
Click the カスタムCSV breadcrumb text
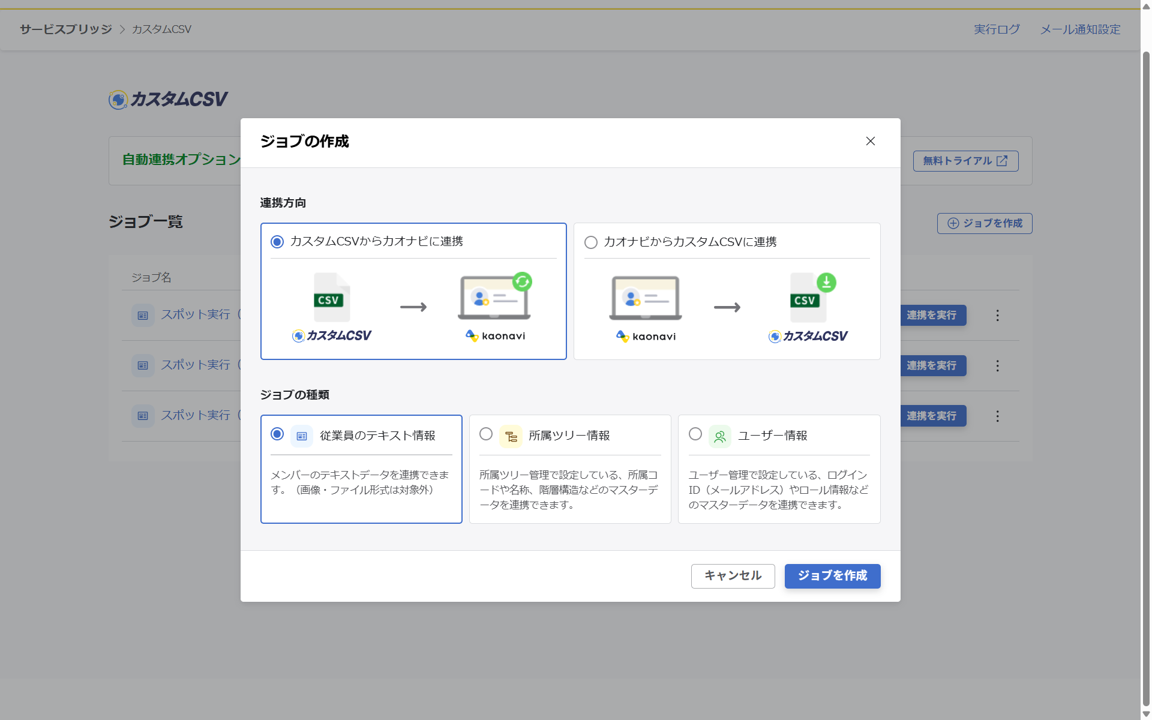(x=162, y=29)
